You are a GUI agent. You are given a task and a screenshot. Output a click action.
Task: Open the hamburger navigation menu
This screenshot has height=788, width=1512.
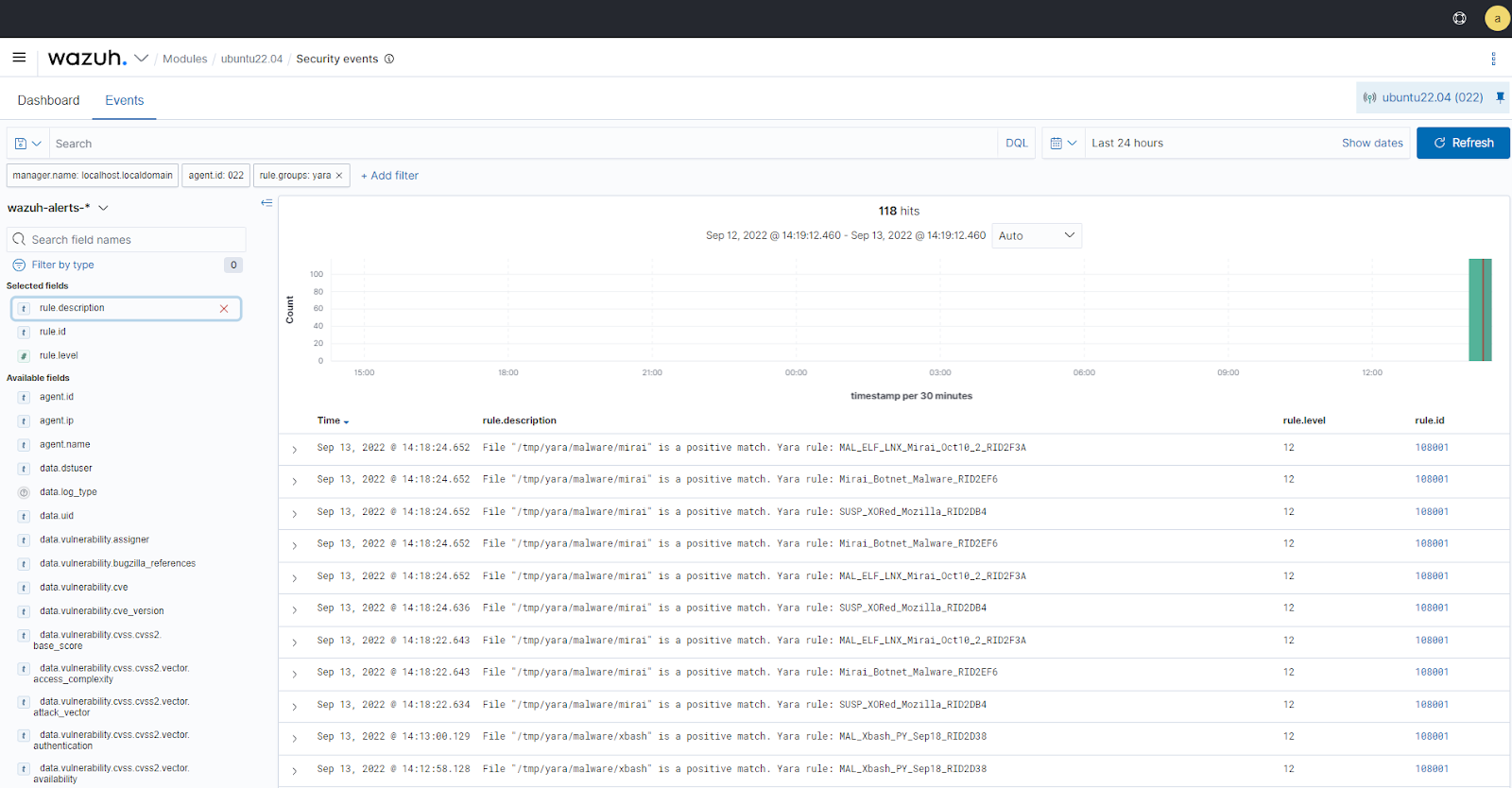coord(19,58)
